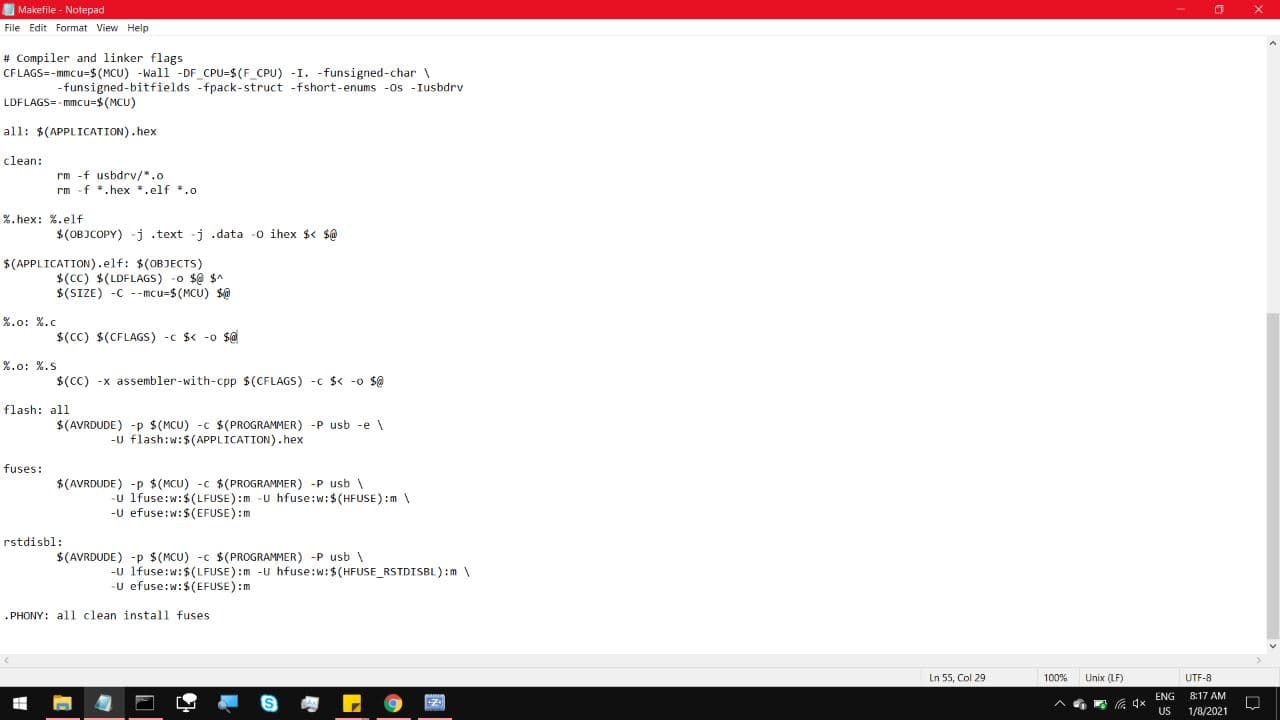Open the Edit menu
The height and width of the screenshot is (720, 1280).
(38, 28)
